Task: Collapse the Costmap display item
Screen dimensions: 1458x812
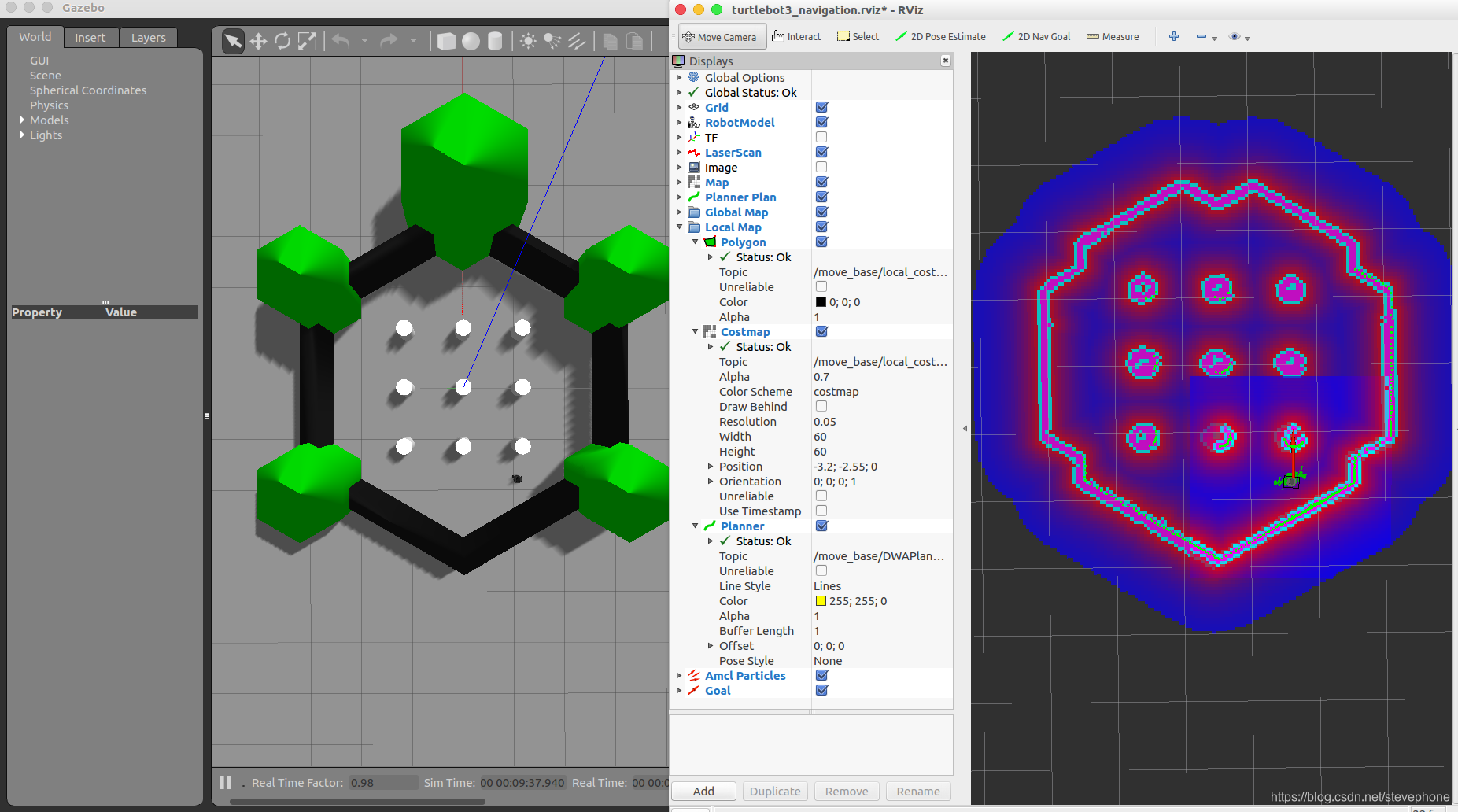Action: (x=695, y=331)
